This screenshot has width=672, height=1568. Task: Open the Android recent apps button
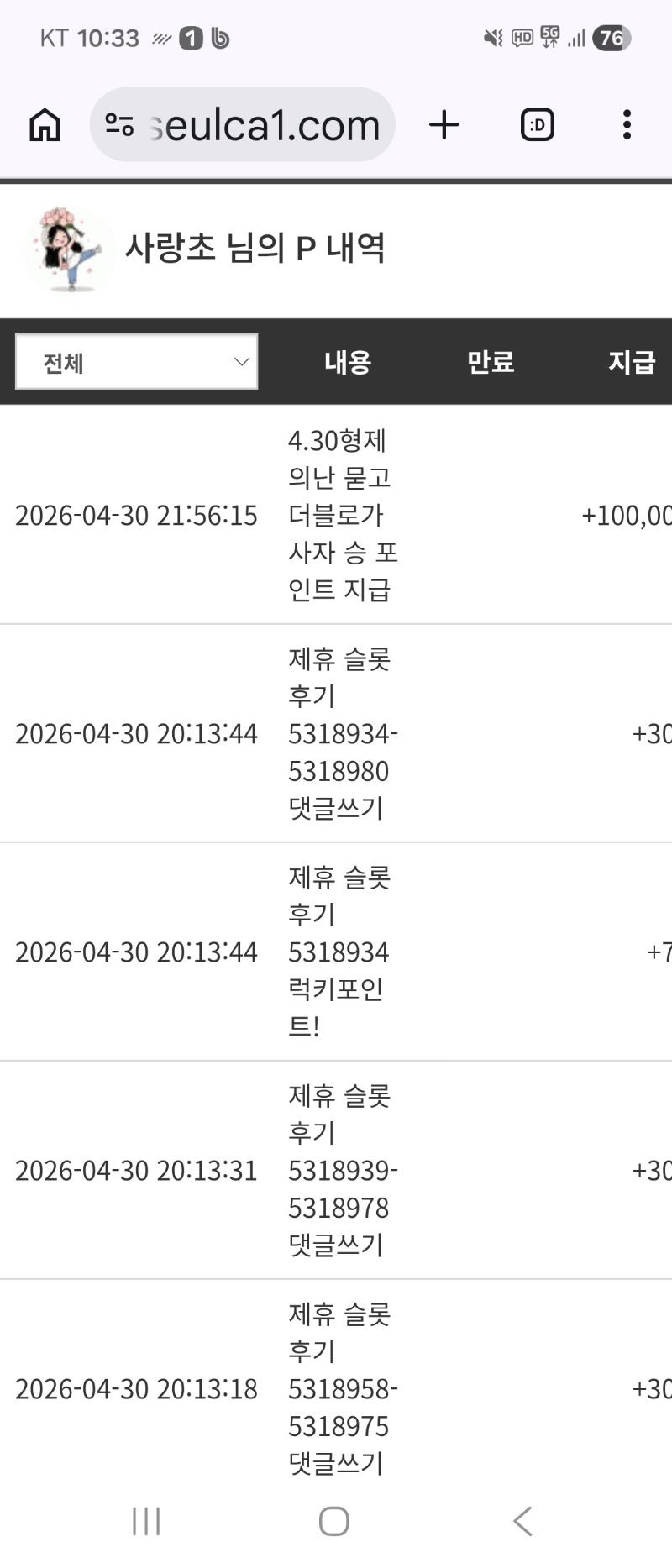coord(146,1521)
